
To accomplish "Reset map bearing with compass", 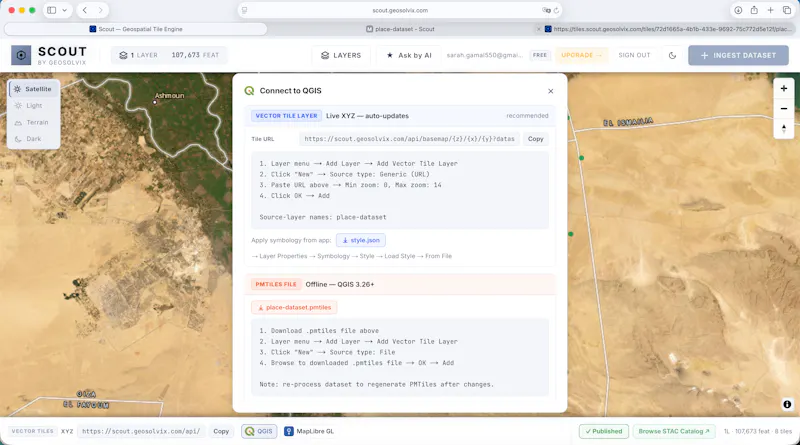I will [x=784, y=128].
